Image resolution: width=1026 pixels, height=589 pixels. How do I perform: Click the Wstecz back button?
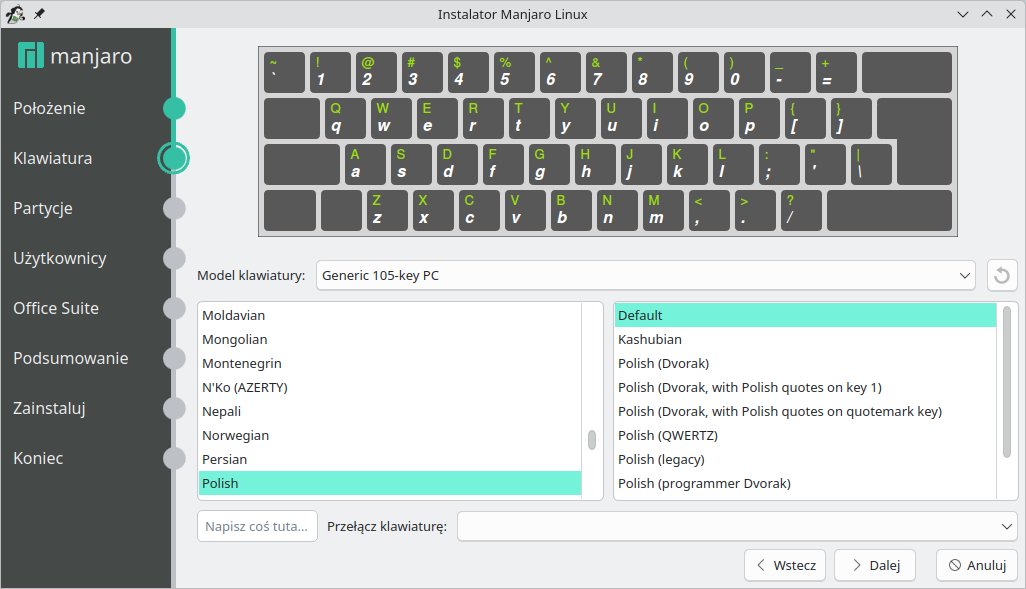coord(785,565)
